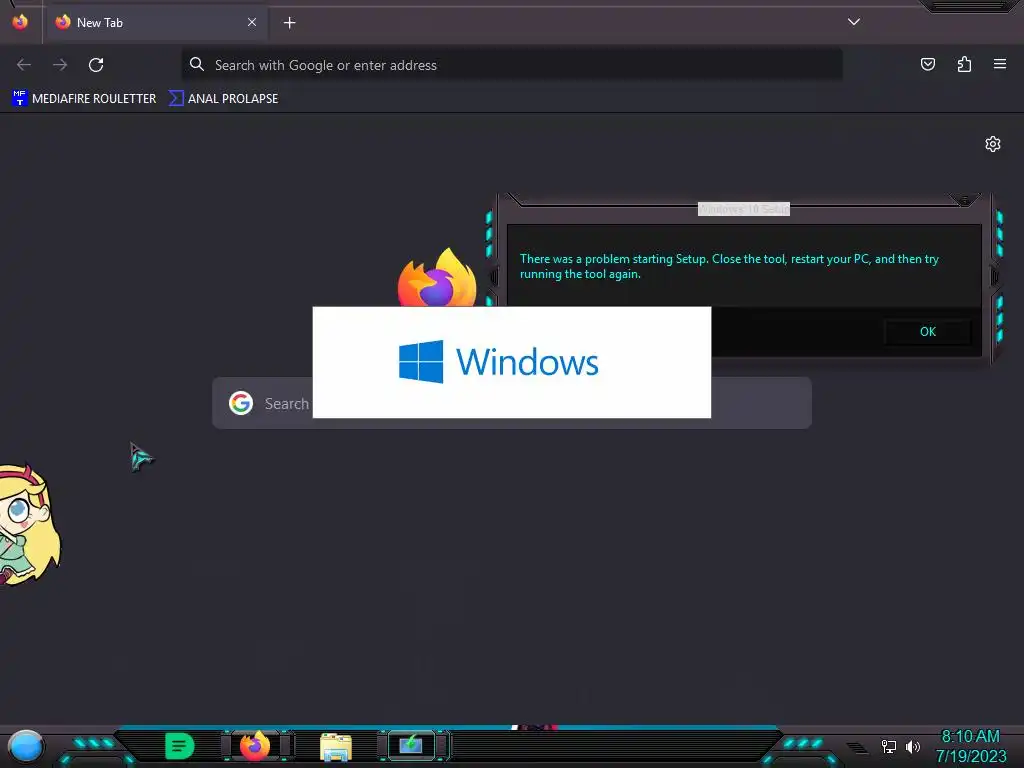Viewport: 1024px width, 768px height.
Task: Open the green notes app in taskbar
Action: (179, 746)
